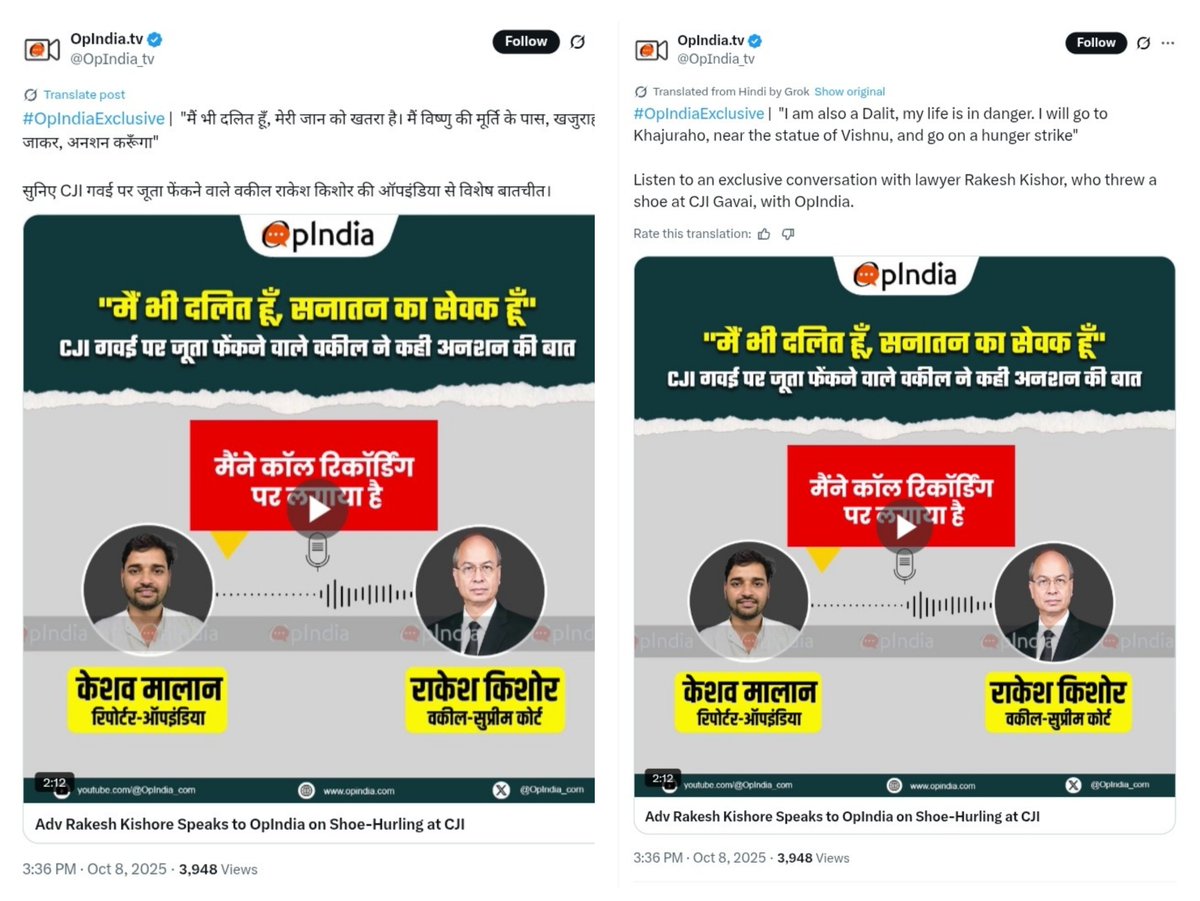Follow OpIndia.tv from the Hindi post

click(526, 42)
